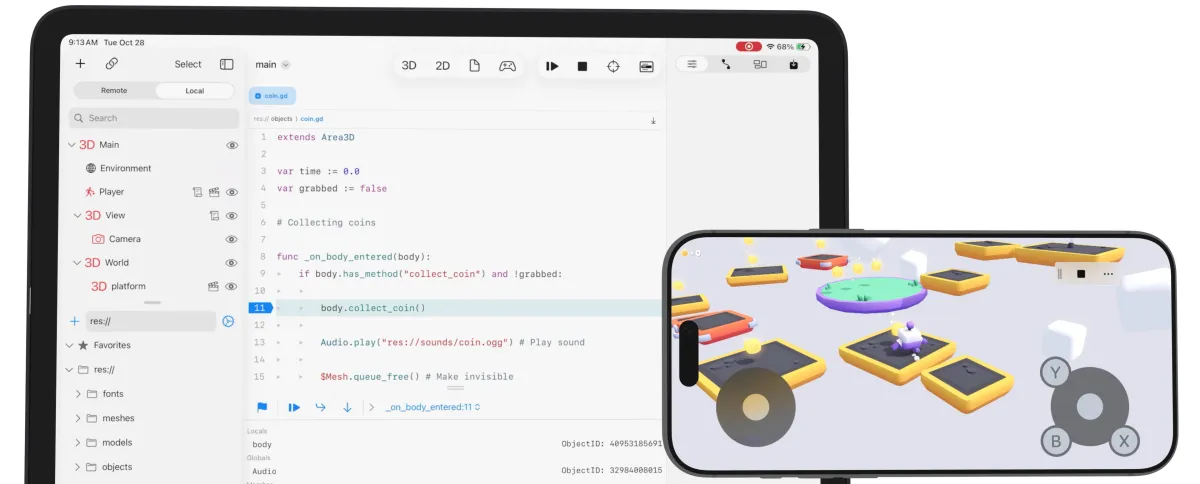The image size is (1200, 484).
Task: Toggle the breakpoint flag in debugger bar
Action: (x=262, y=407)
